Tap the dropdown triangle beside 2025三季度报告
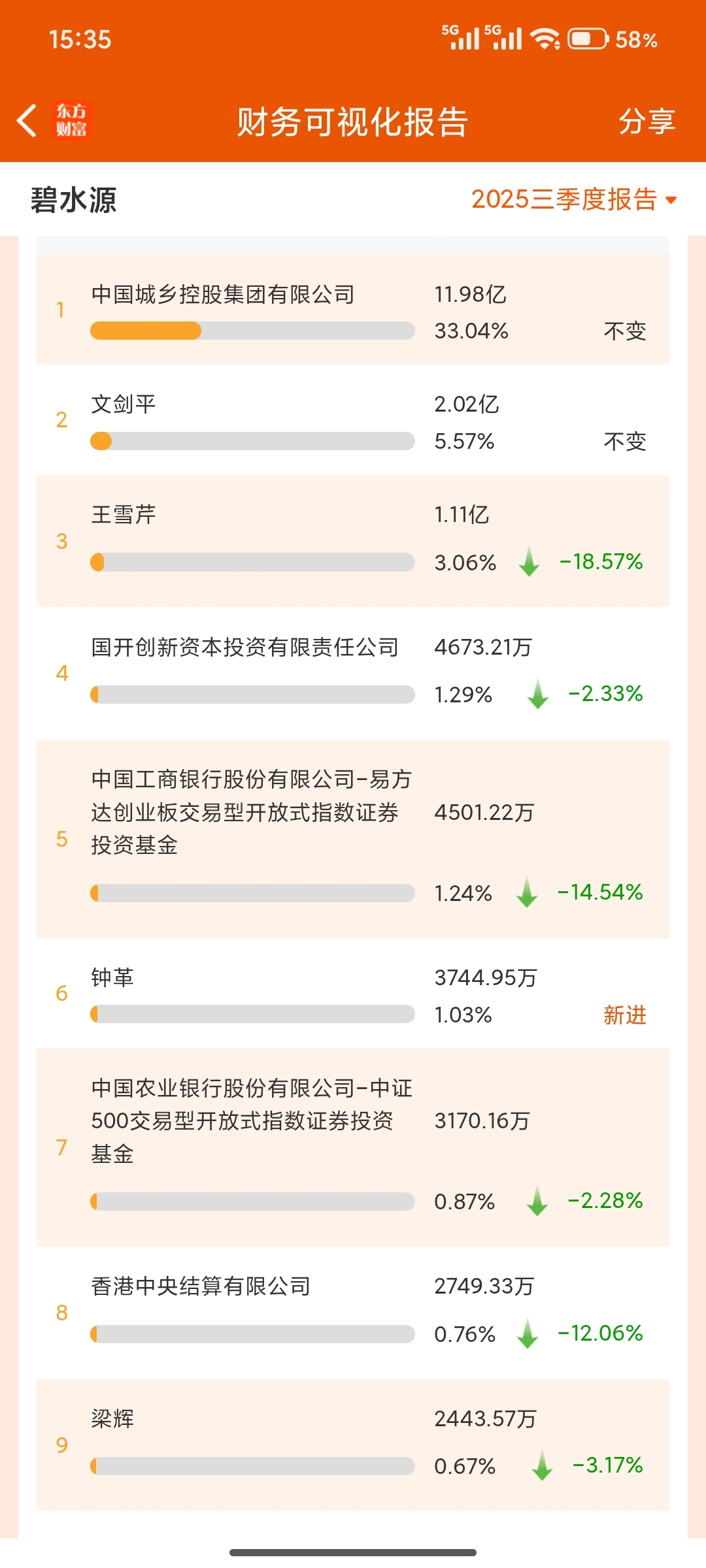The image size is (706, 1568). point(671,200)
